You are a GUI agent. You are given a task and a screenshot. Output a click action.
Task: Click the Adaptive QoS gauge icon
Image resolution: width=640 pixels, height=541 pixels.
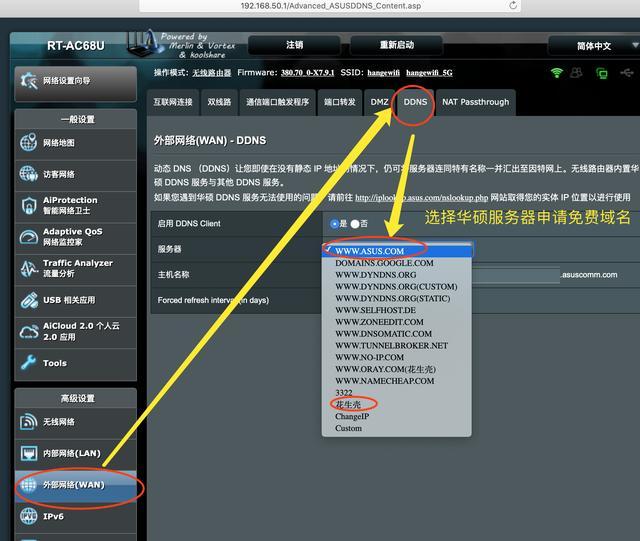point(29,237)
